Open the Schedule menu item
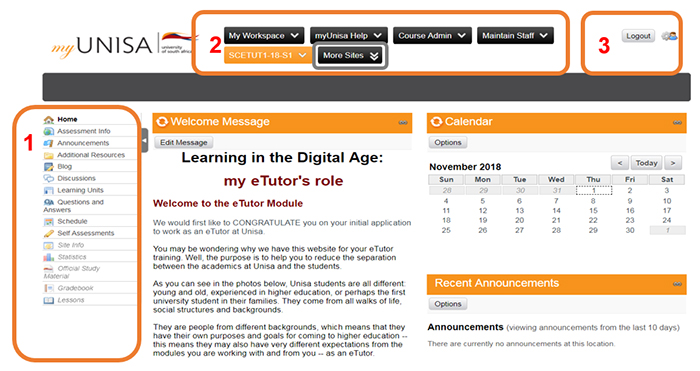700x371 pixels. [x=72, y=222]
